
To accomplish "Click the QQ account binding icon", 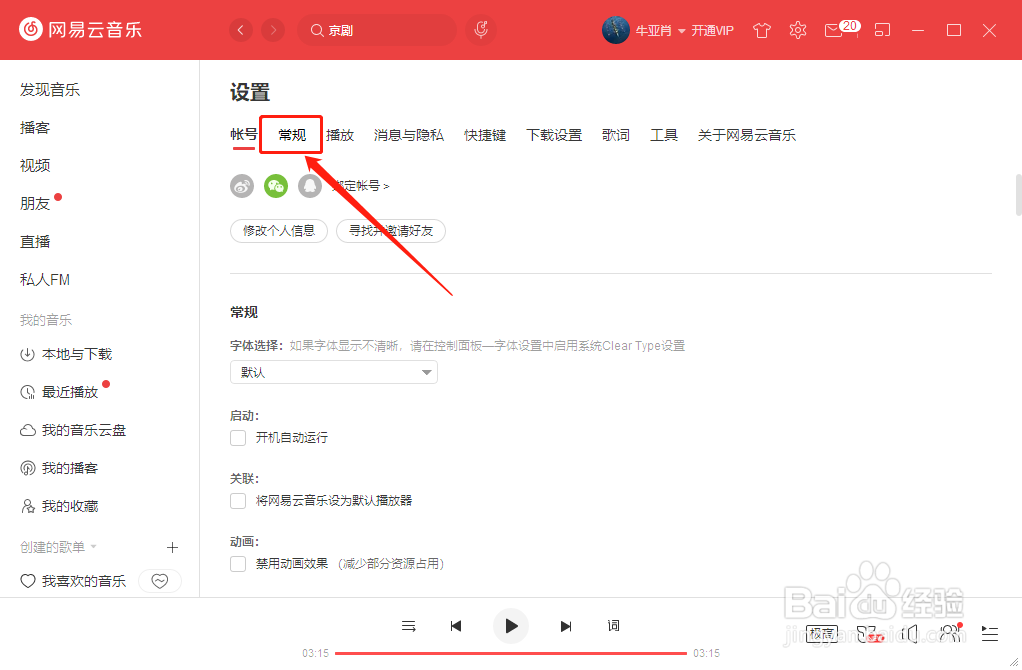I will click(x=310, y=186).
